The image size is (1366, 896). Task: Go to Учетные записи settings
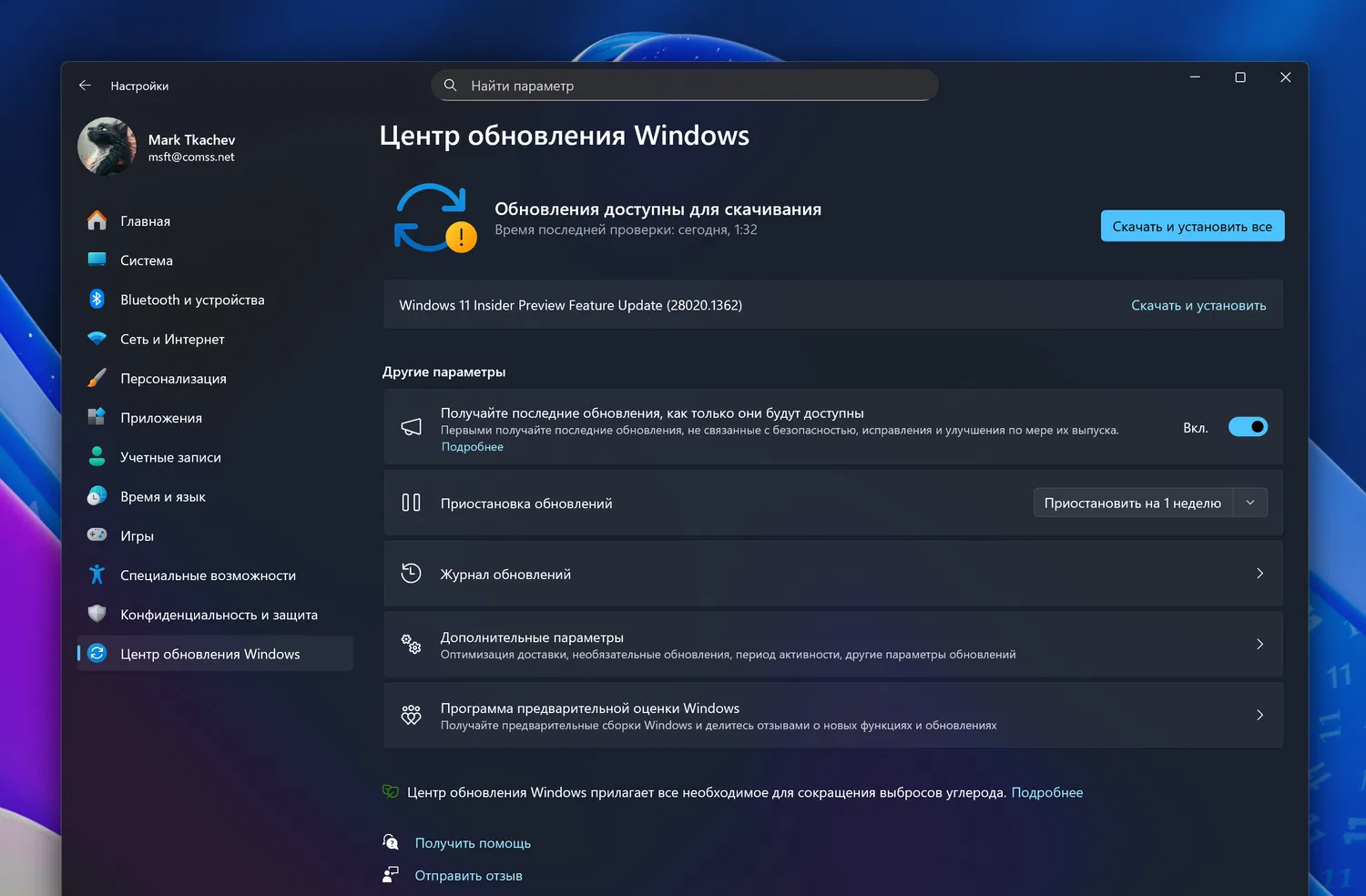click(x=171, y=456)
